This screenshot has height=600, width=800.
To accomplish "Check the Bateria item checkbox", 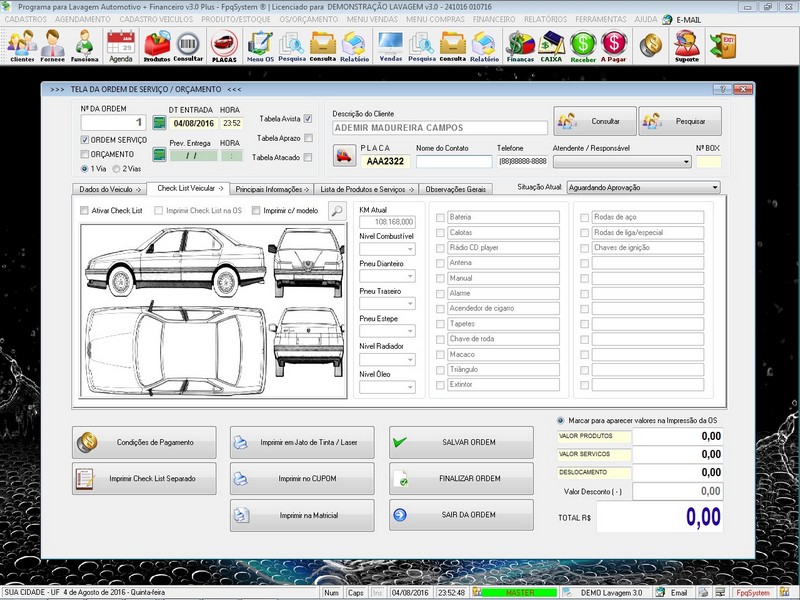I will (x=440, y=217).
